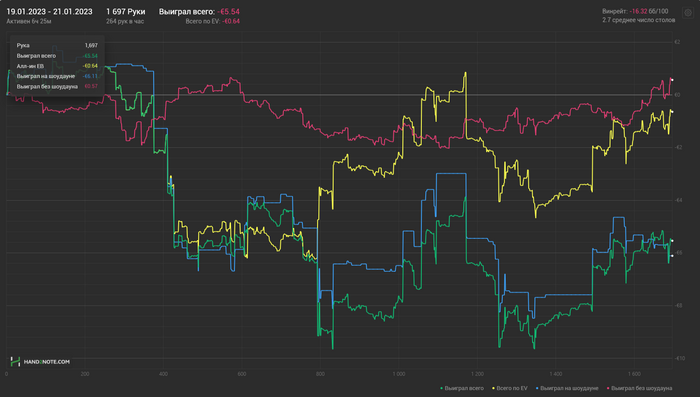Click the '800' label on hands axis
The height and width of the screenshot is (397, 700).
321,374
